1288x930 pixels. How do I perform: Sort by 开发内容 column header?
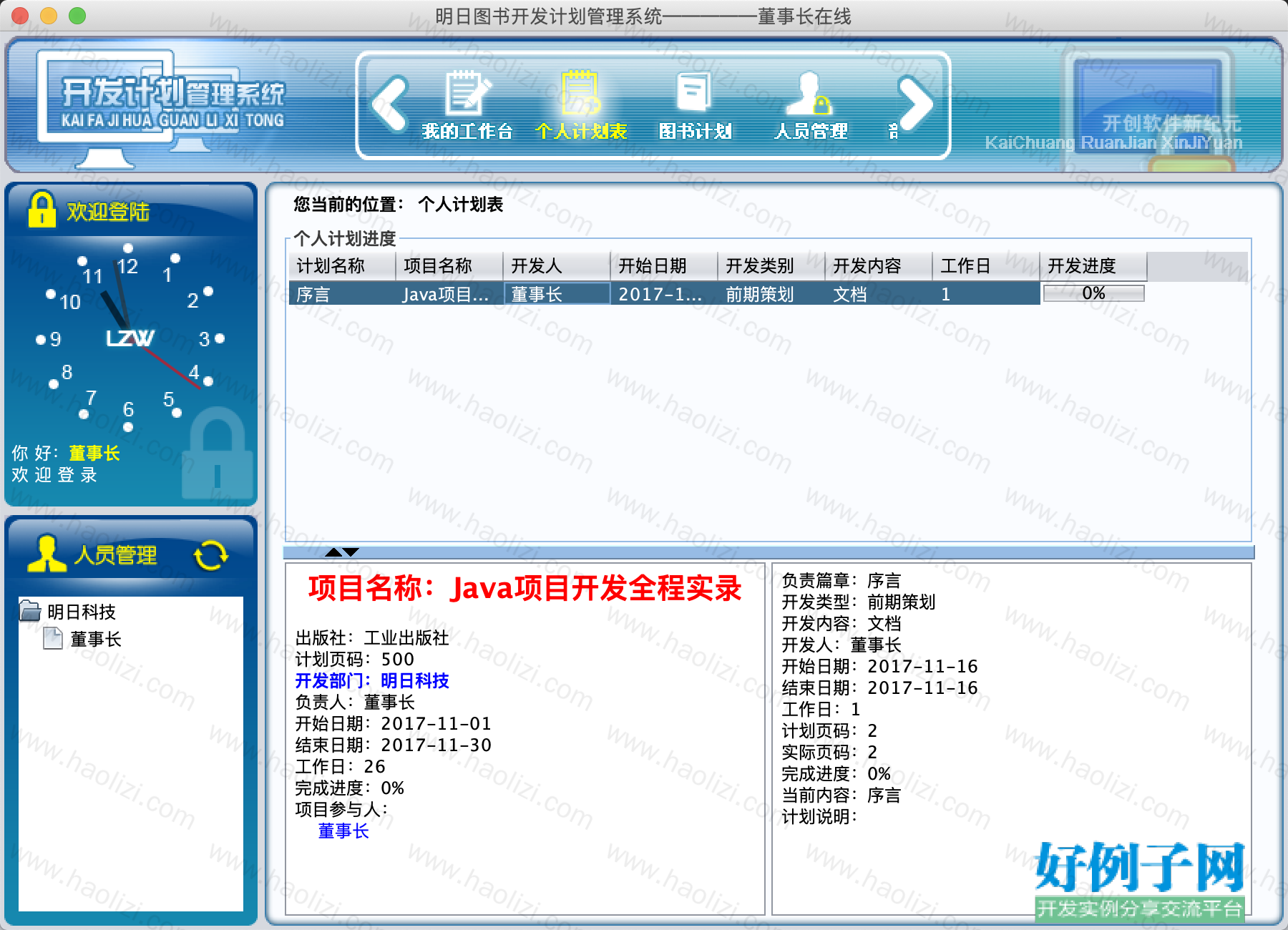(879, 266)
